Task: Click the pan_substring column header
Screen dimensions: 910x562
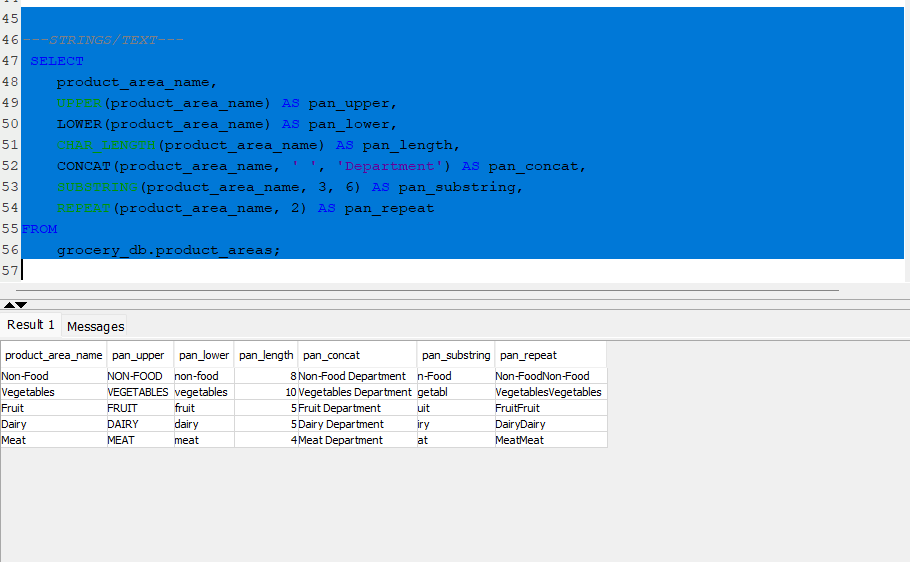Action: [456, 355]
